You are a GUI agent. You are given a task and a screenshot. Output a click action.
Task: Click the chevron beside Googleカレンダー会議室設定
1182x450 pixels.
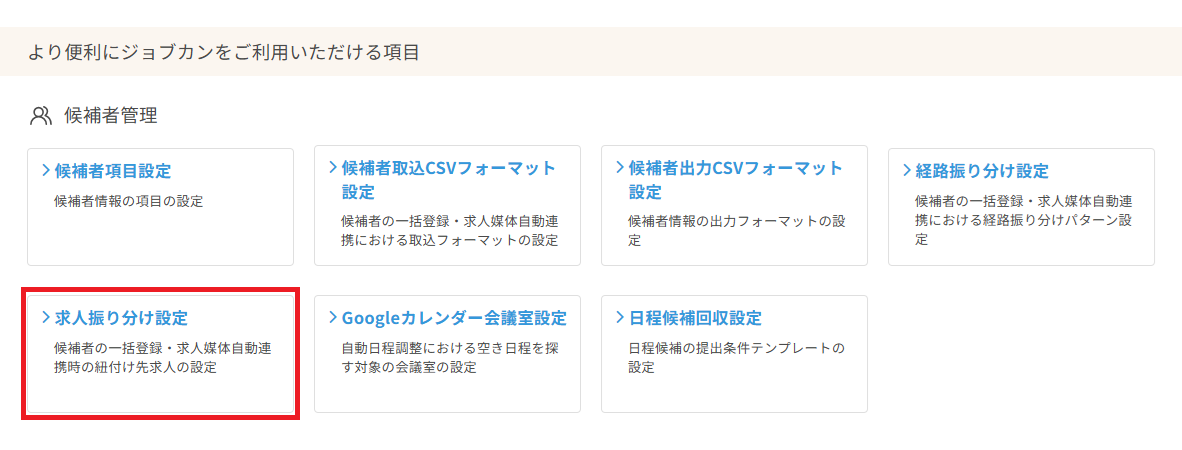[x=333, y=317]
